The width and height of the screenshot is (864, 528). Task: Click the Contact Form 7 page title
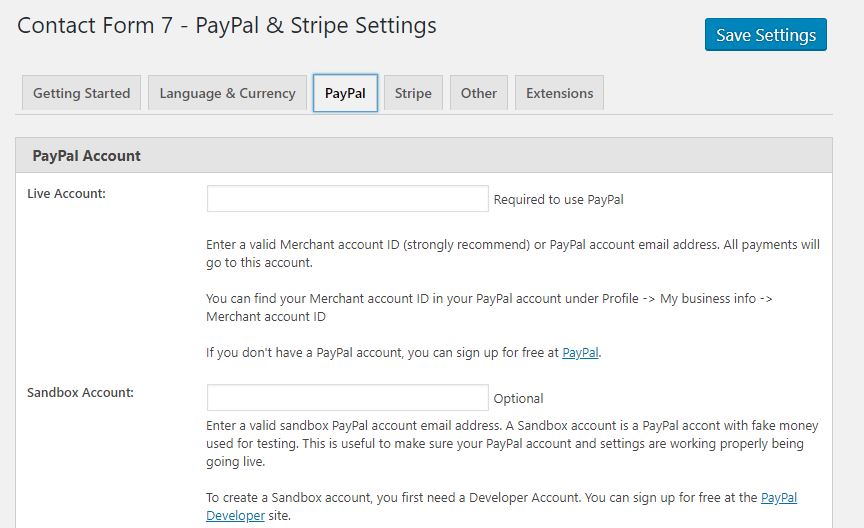tap(227, 25)
